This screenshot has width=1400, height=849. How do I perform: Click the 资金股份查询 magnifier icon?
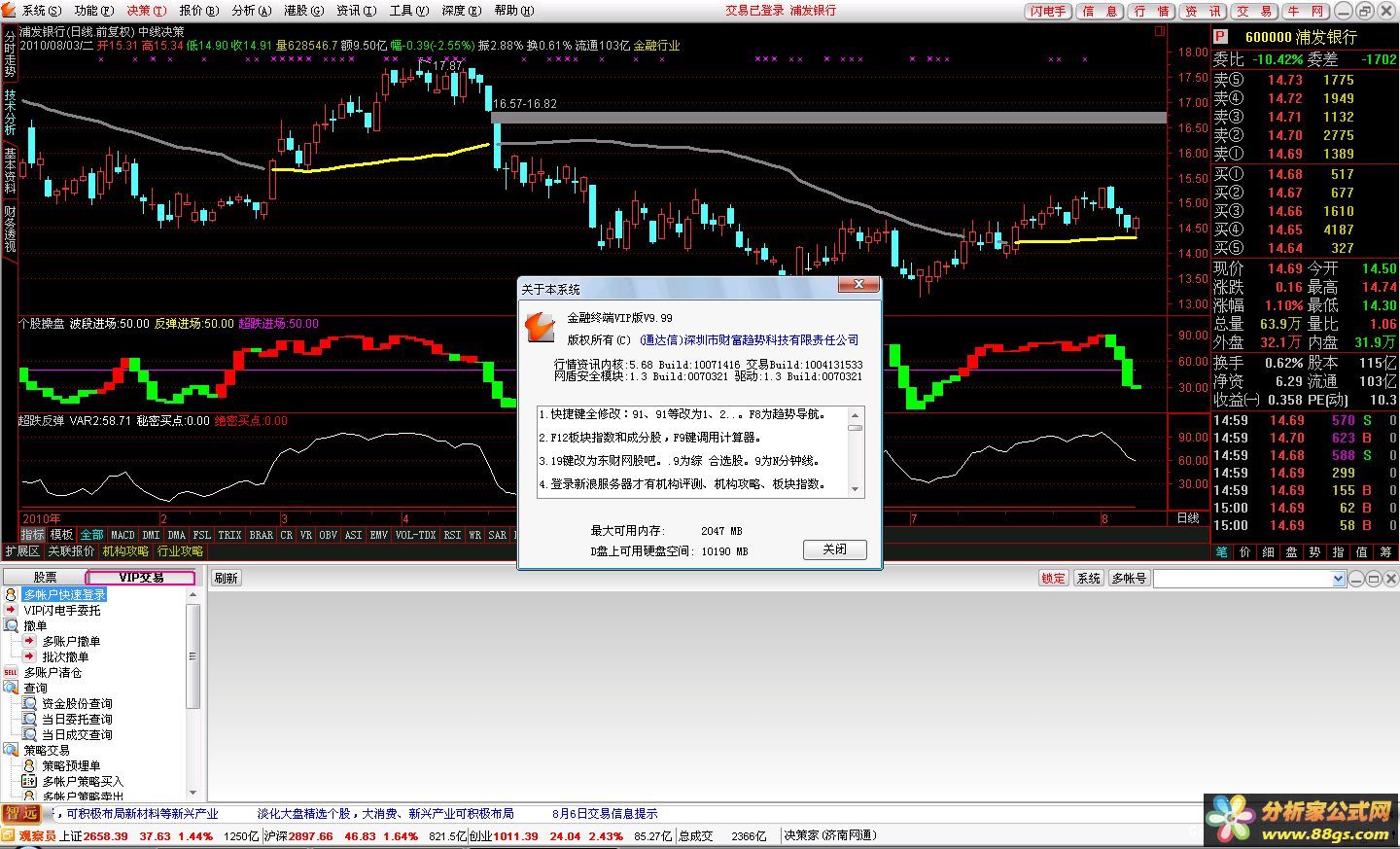coord(29,703)
